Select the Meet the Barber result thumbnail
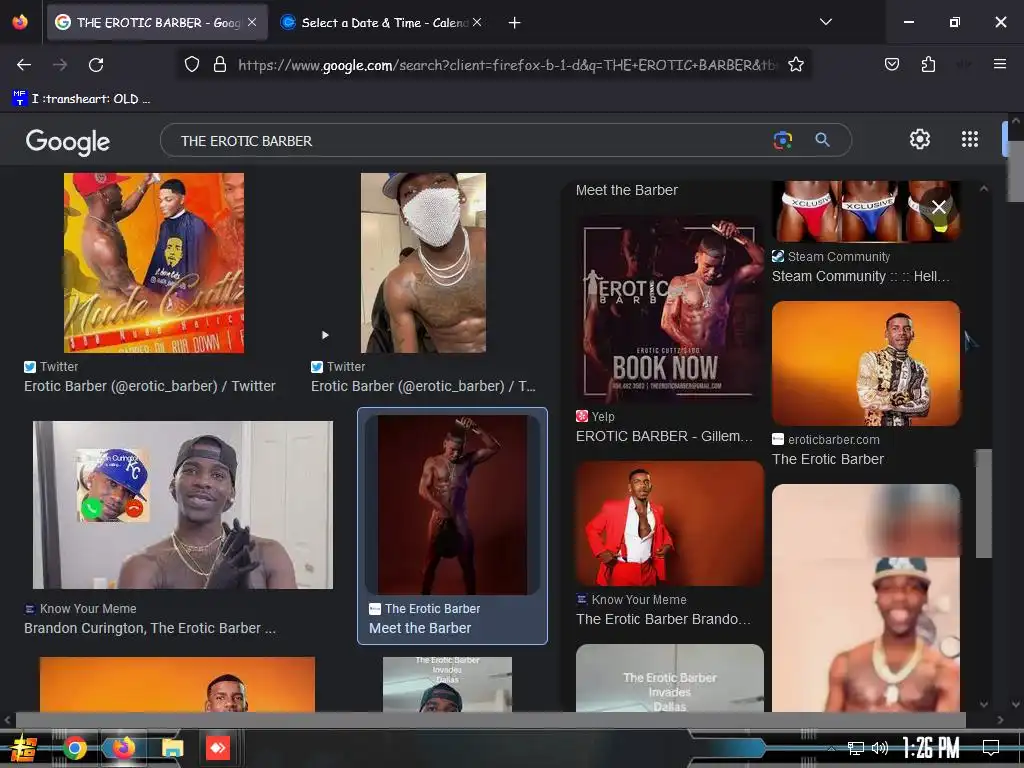The height and width of the screenshot is (768, 1024). point(453,505)
